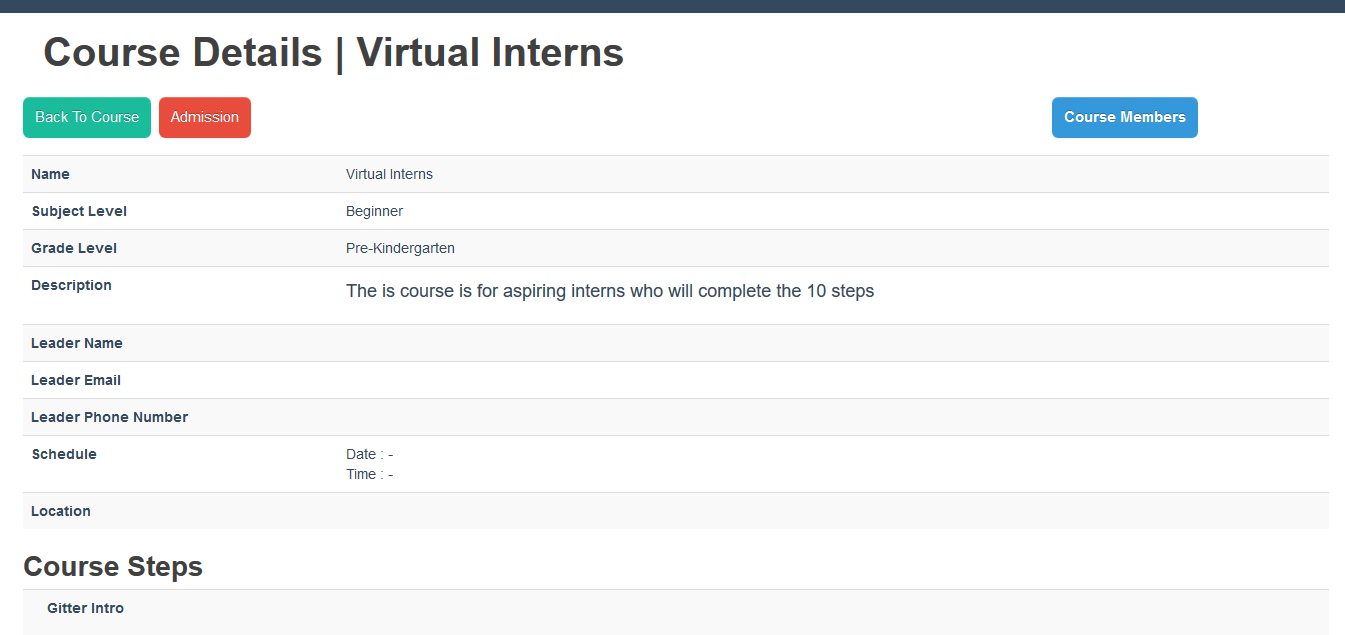The image size is (1345, 635).
Task: Select the schedule Time entry
Action: (370, 474)
